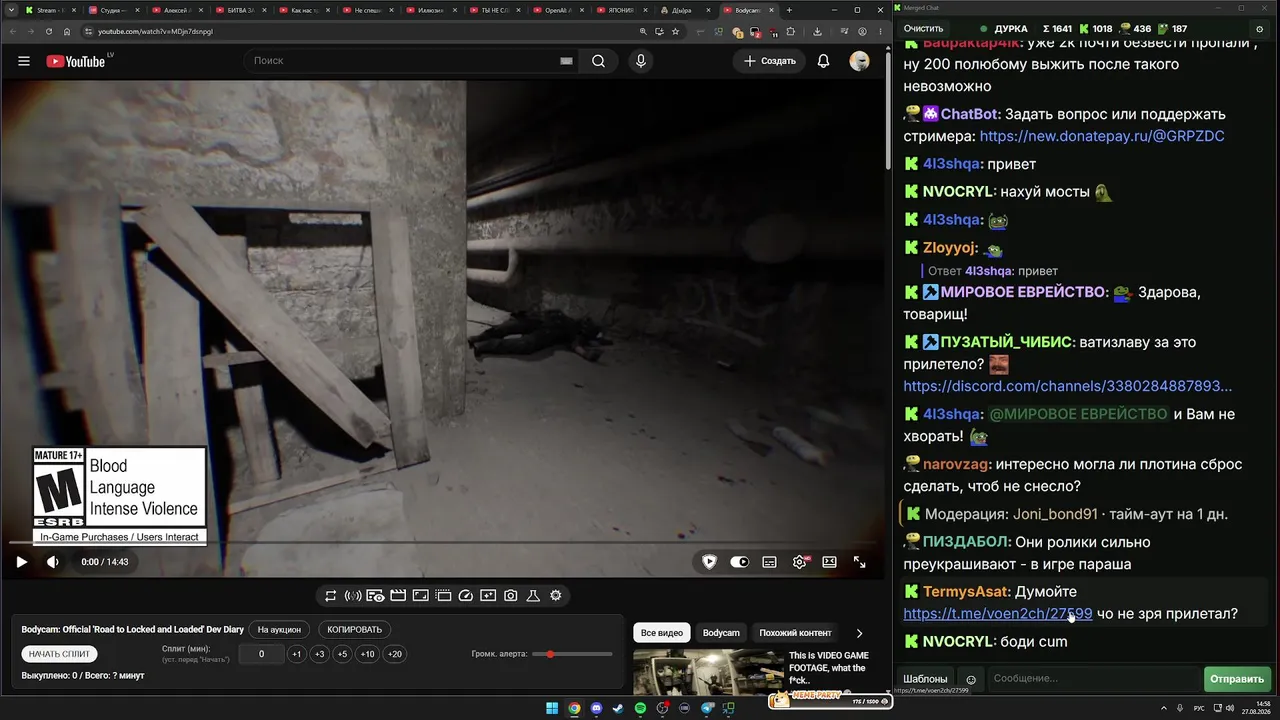Screen dimensions: 1280x720
Task: Click the split minutes input field
Action: pyautogui.click(x=262, y=654)
